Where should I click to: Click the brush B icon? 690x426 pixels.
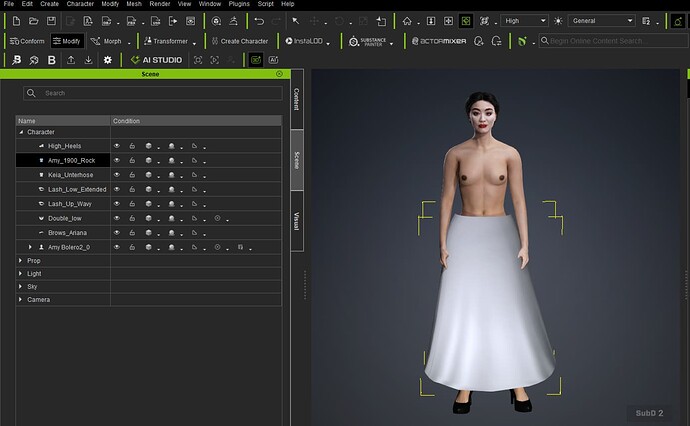(16, 60)
